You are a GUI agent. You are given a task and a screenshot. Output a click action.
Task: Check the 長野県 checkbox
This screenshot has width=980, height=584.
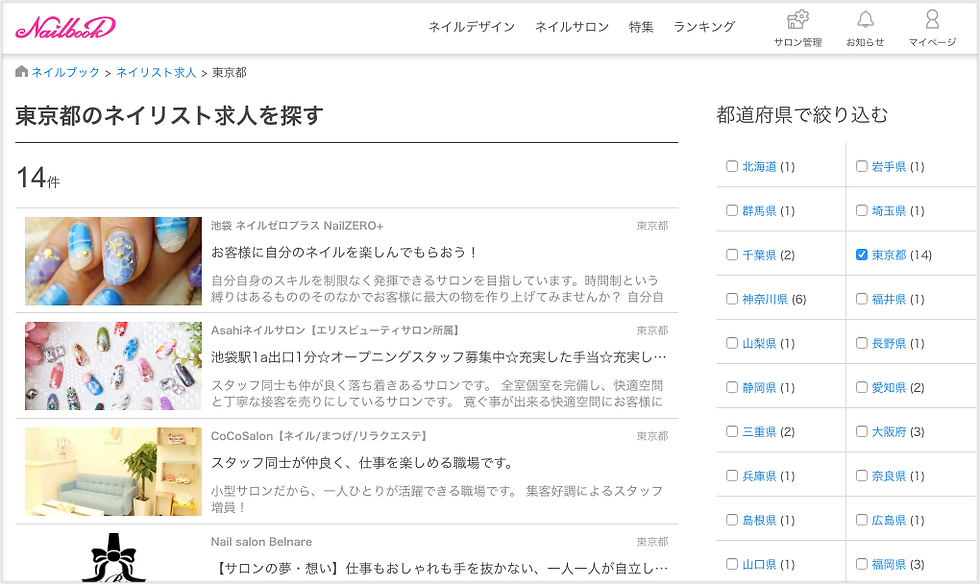click(861, 343)
